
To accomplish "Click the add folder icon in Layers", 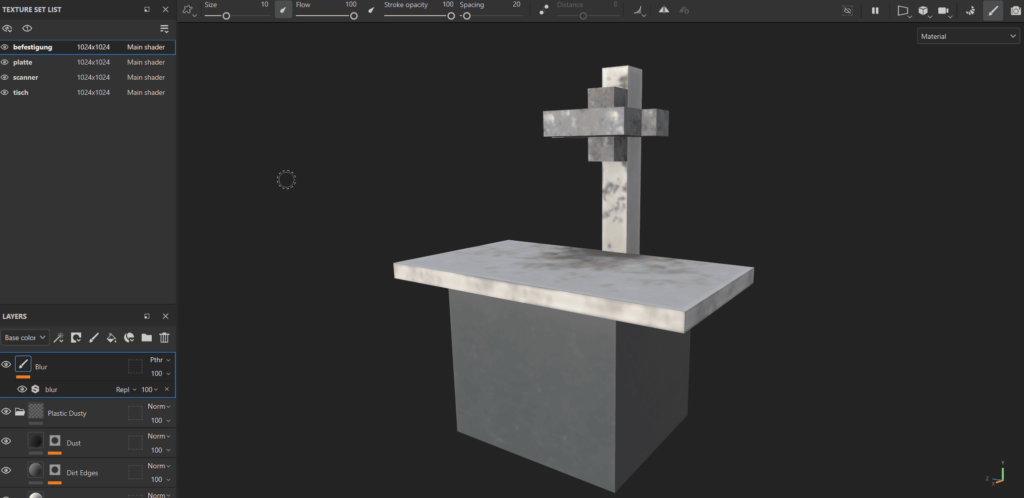I will [x=146, y=338].
